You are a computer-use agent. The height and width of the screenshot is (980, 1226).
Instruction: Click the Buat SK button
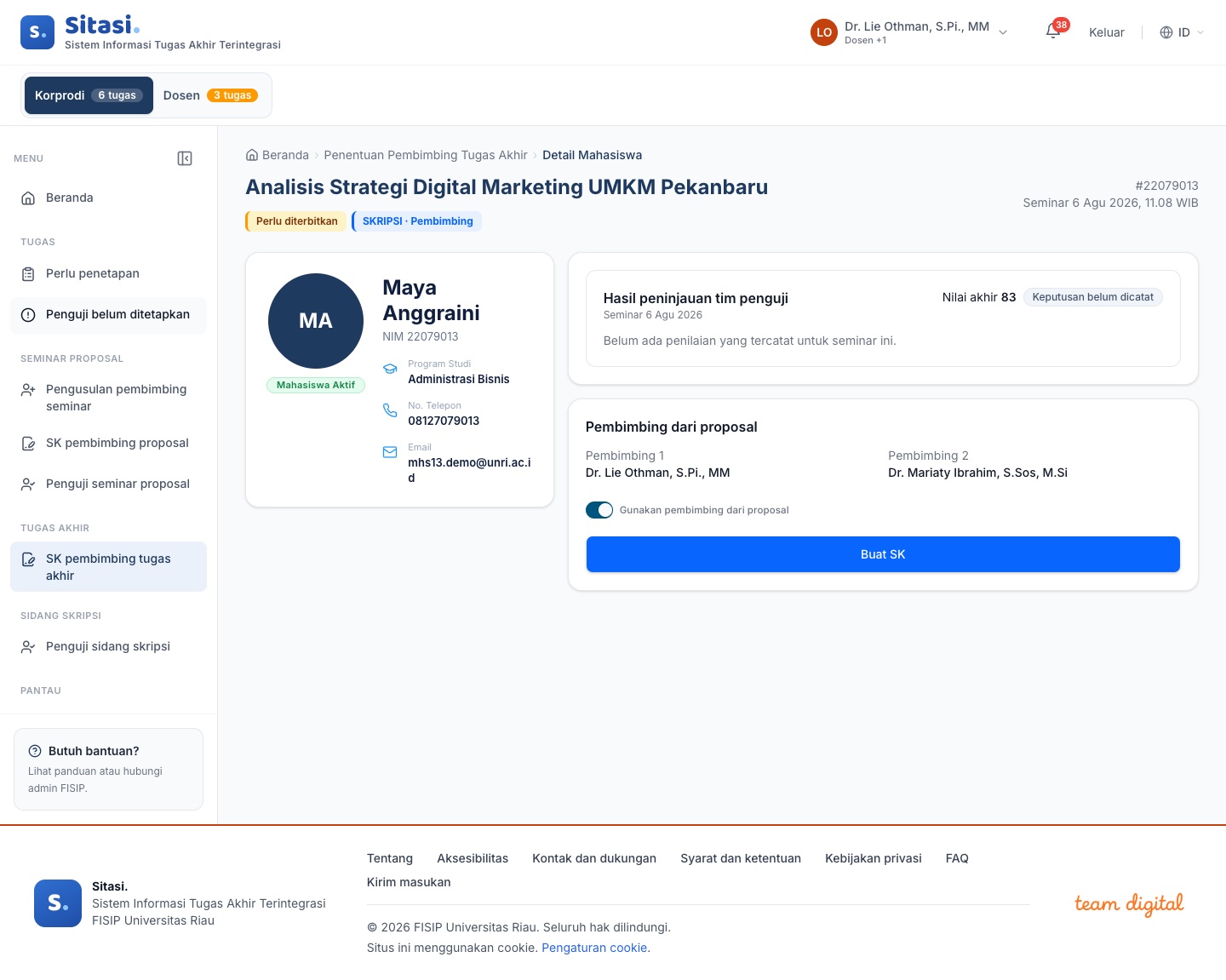pos(883,554)
